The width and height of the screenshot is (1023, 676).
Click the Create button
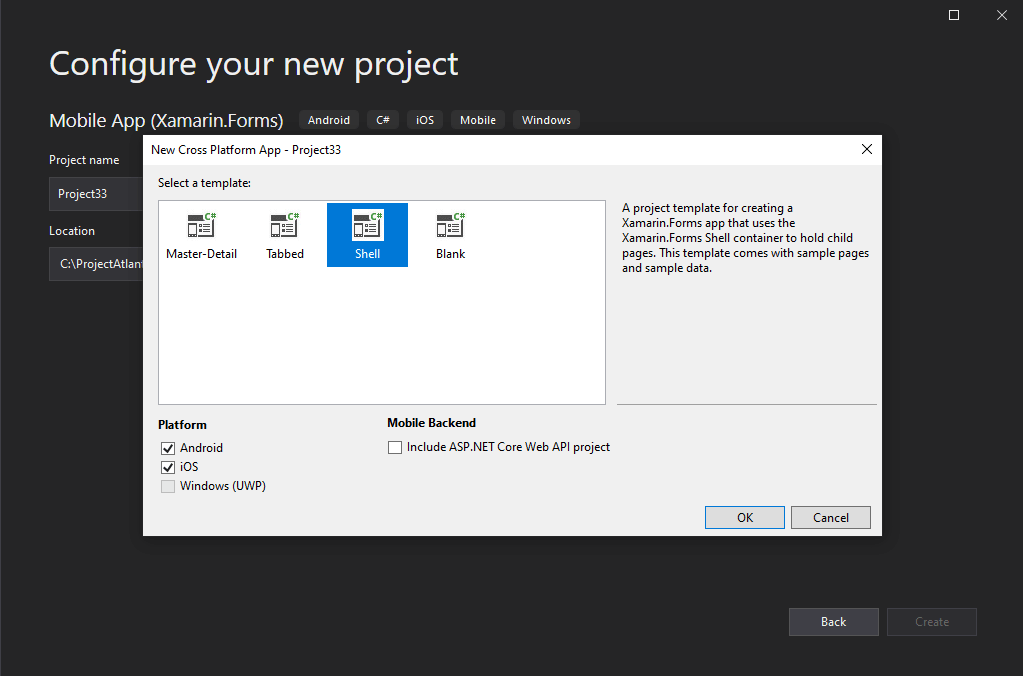pos(931,621)
